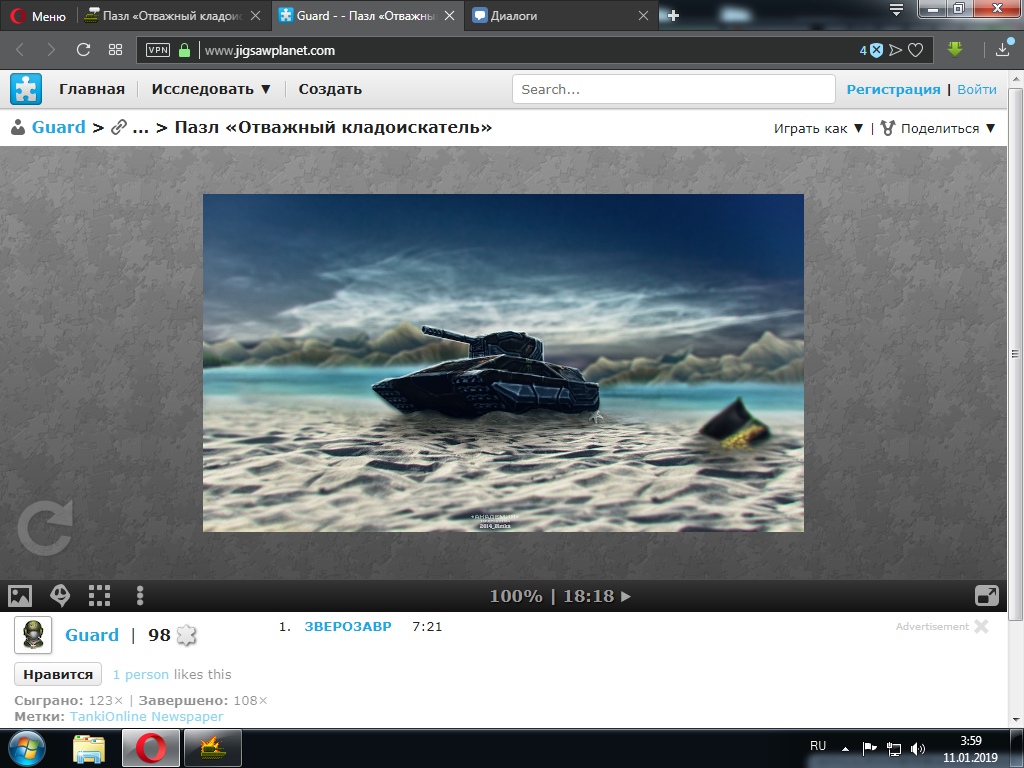Bookmark page with heart icon

(916, 50)
